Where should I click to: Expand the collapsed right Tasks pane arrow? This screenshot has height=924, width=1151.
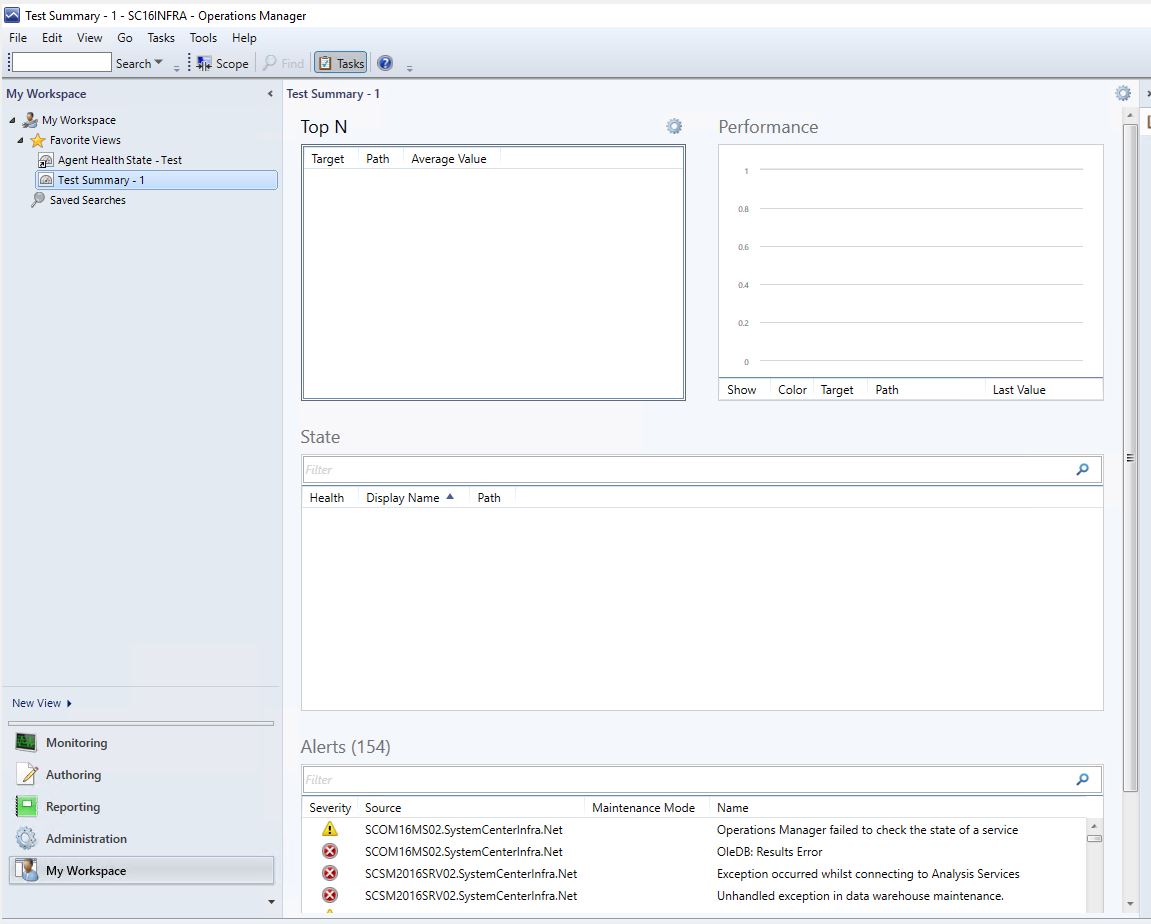[1147, 93]
